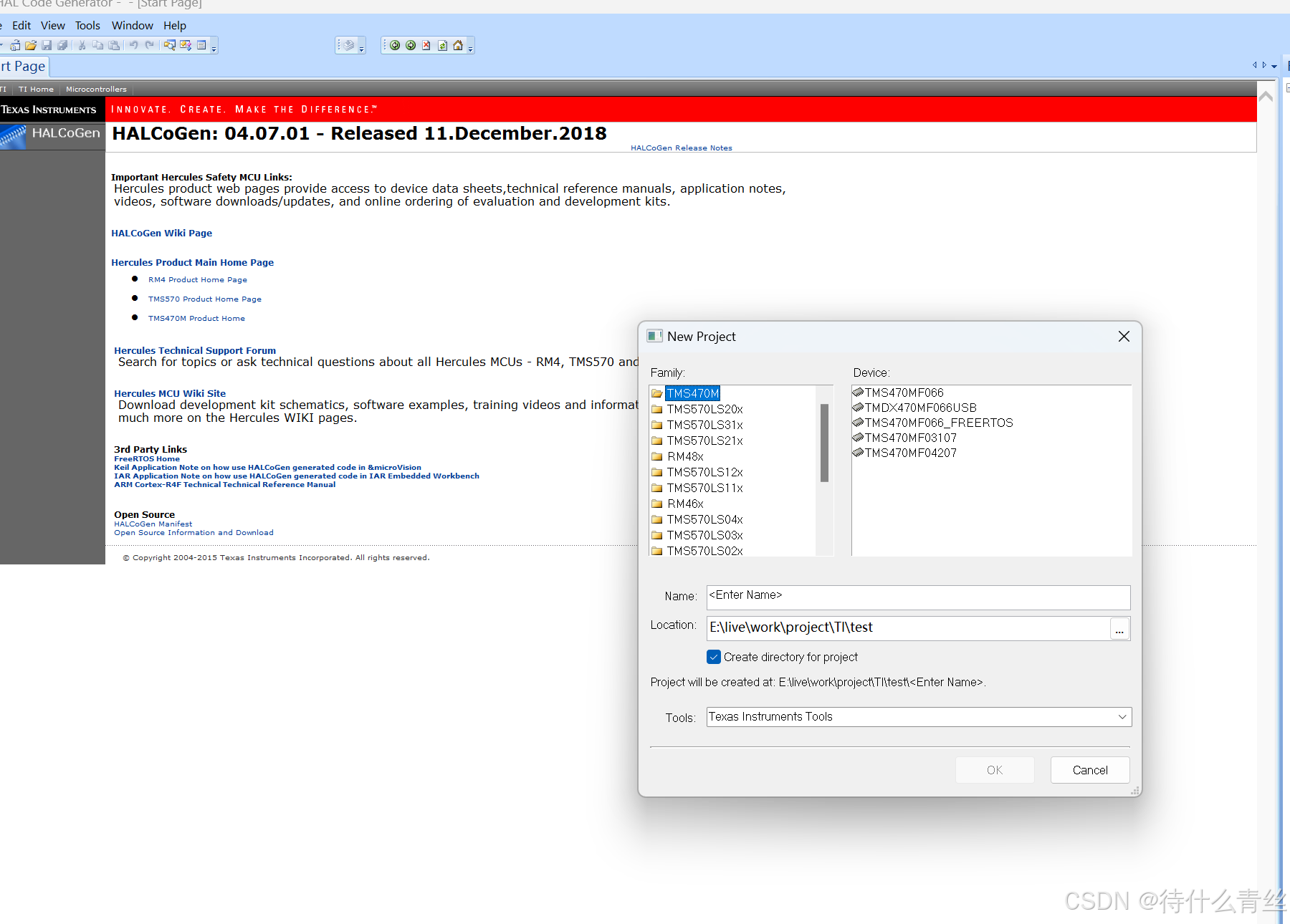Choose the TMDX470MF066USB device
Image resolution: width=1290 pixels, height=924 pixels.
pos(914,408)
